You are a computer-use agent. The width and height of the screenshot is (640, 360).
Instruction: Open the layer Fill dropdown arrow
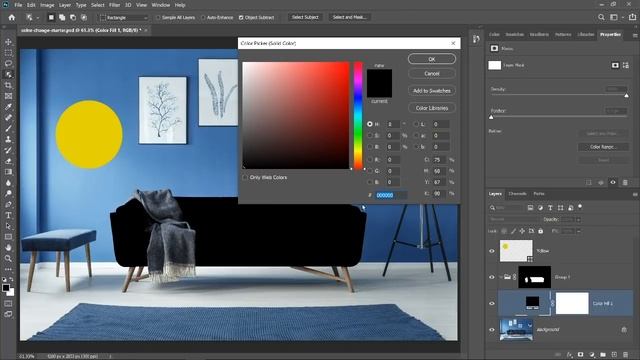click(x=578, y=231)
